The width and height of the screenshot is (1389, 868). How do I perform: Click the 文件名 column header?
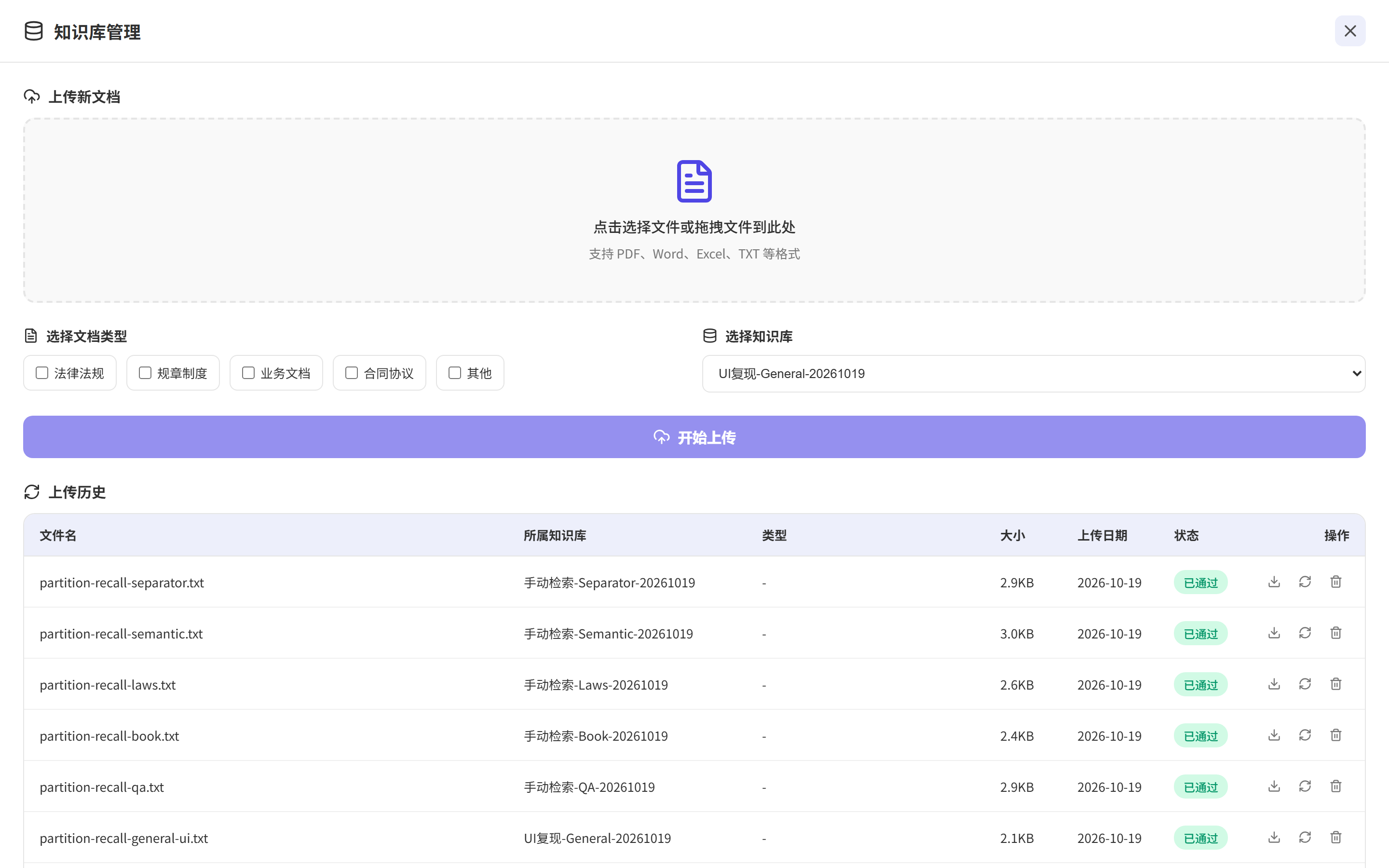point(58,536)
